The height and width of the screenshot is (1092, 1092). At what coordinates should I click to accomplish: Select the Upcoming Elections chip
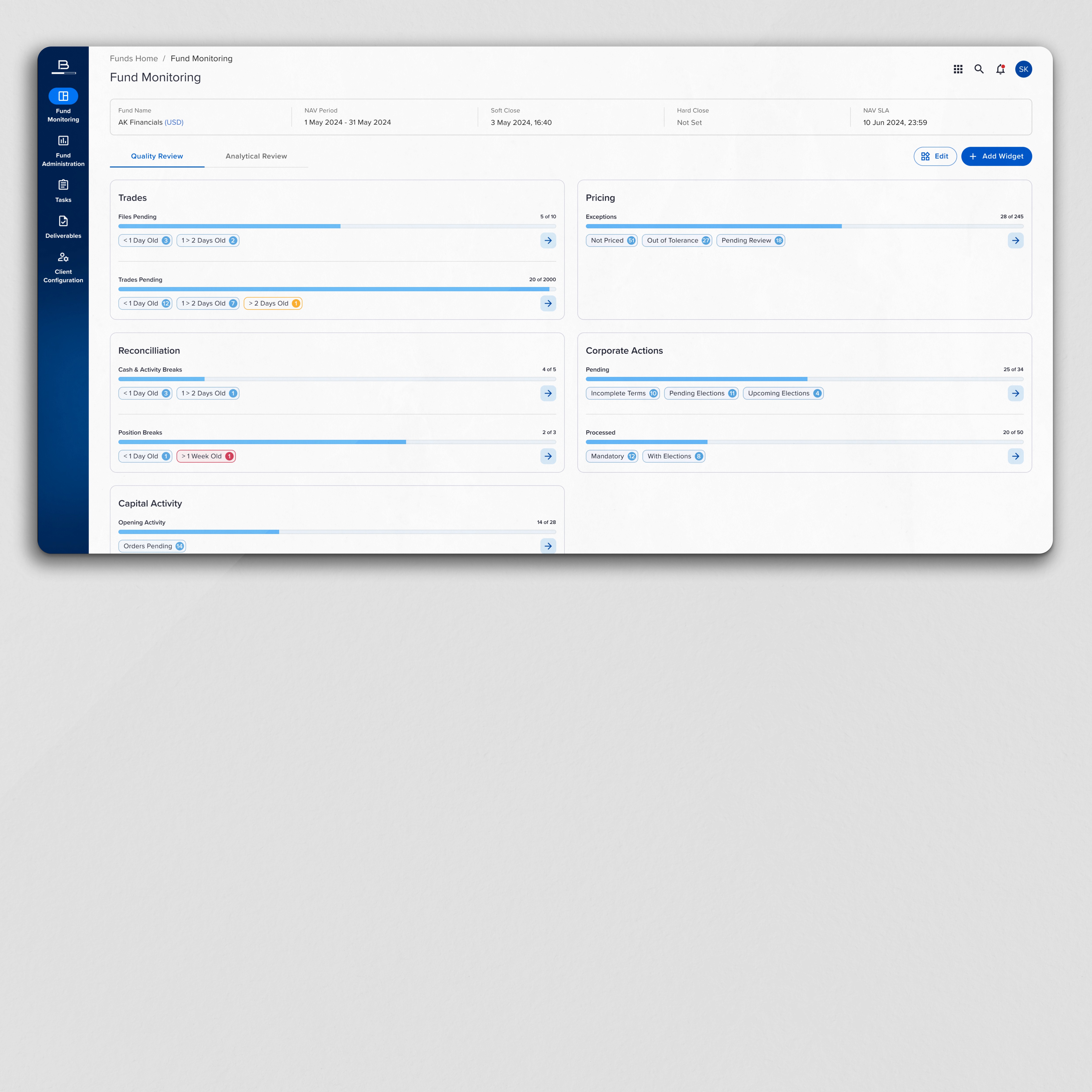point(783,393)
